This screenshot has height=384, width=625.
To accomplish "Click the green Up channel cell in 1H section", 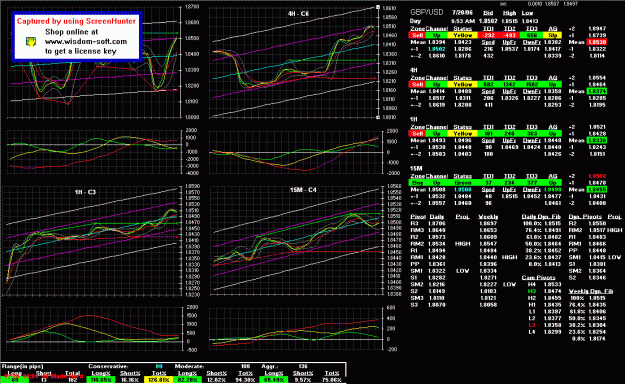I will tap(436, 134).
